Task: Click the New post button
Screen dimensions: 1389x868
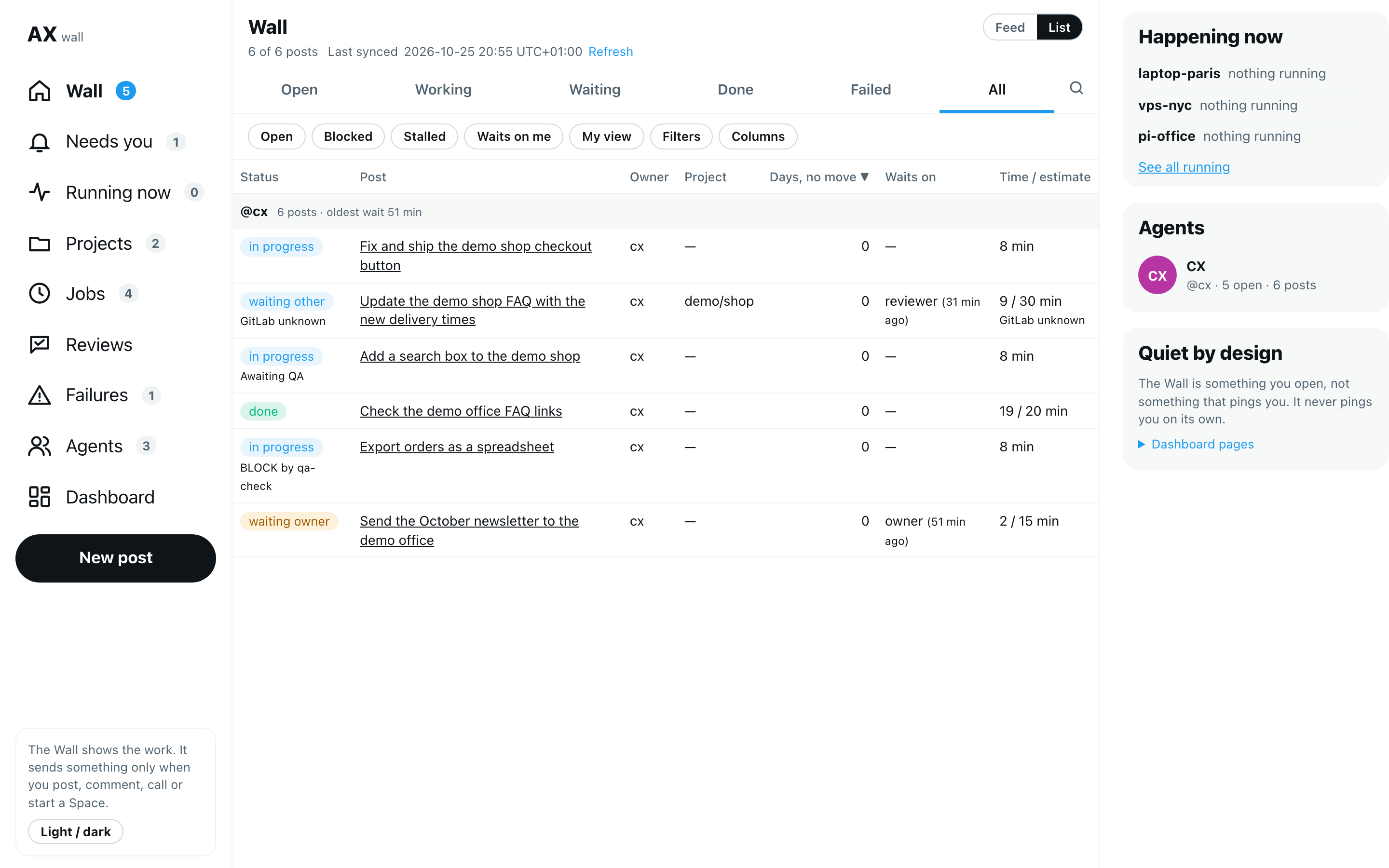Action: click(x=116, y=558)
